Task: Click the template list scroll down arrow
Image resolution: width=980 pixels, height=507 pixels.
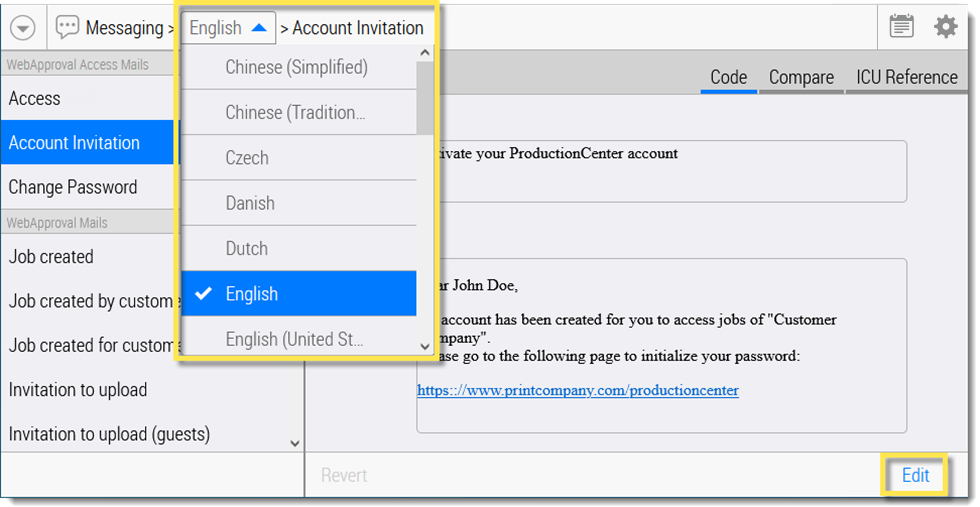Action: click(x=295, y=443)
